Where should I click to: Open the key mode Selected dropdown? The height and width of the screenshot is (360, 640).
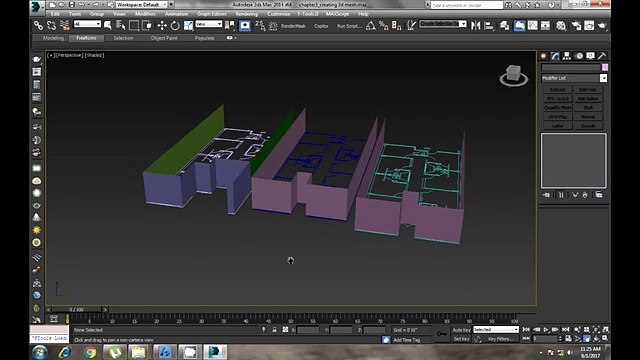(x=496, y=330)
